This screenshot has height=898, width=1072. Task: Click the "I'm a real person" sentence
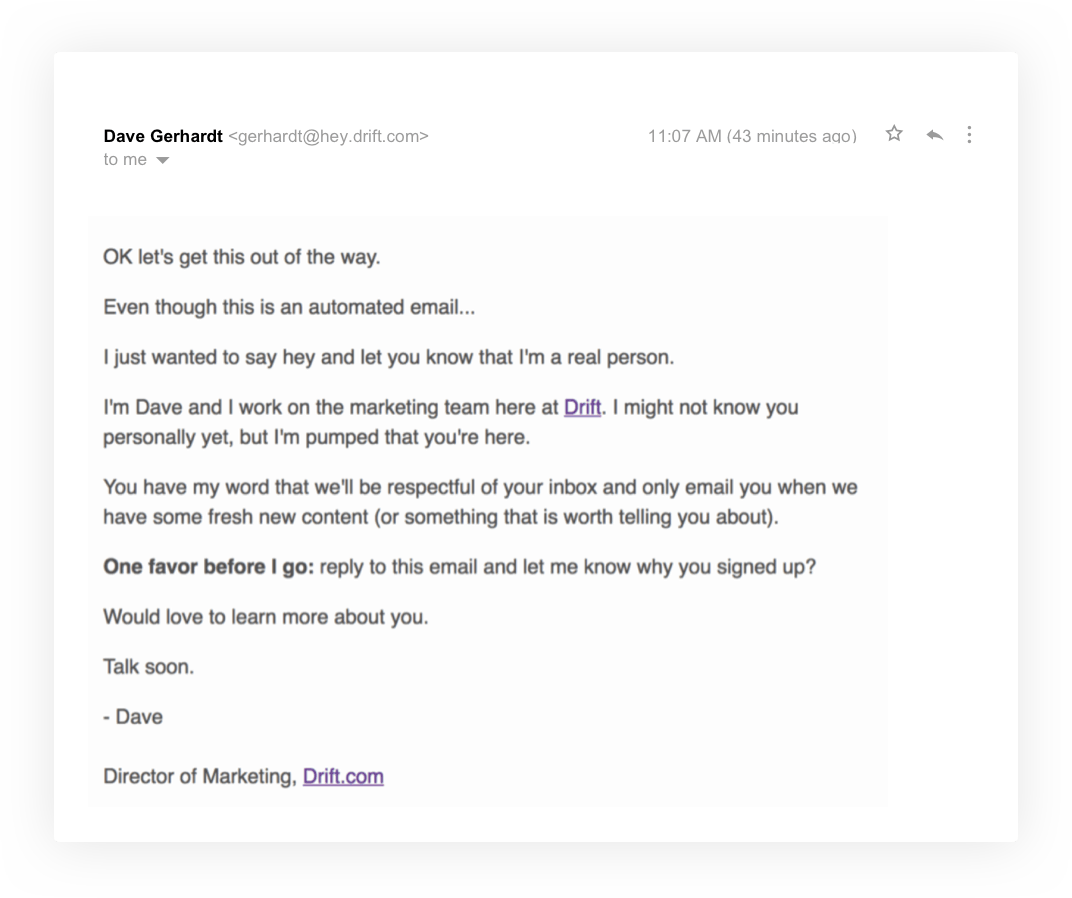(x=388, y=358)
